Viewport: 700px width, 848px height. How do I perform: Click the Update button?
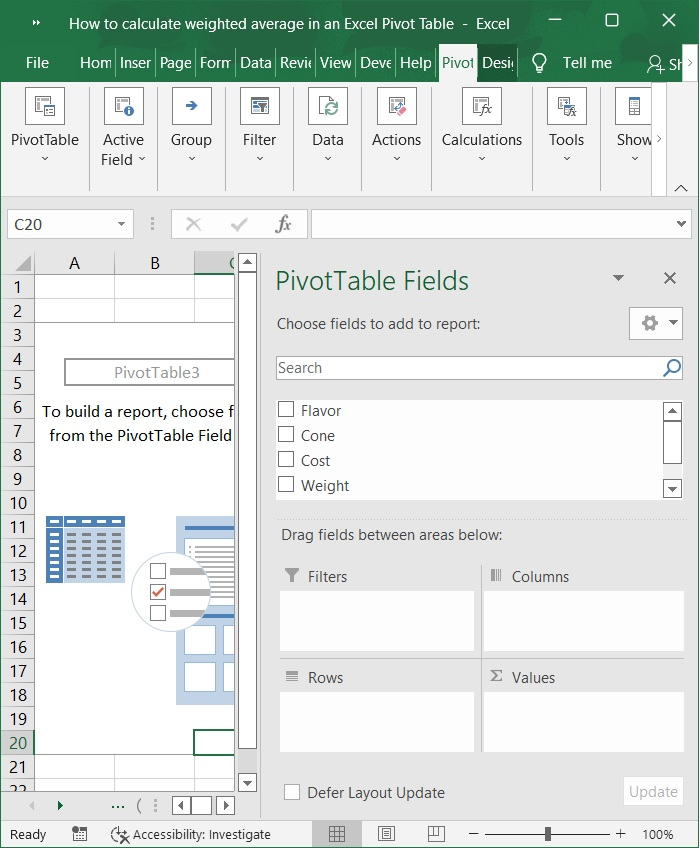point(653,792)
